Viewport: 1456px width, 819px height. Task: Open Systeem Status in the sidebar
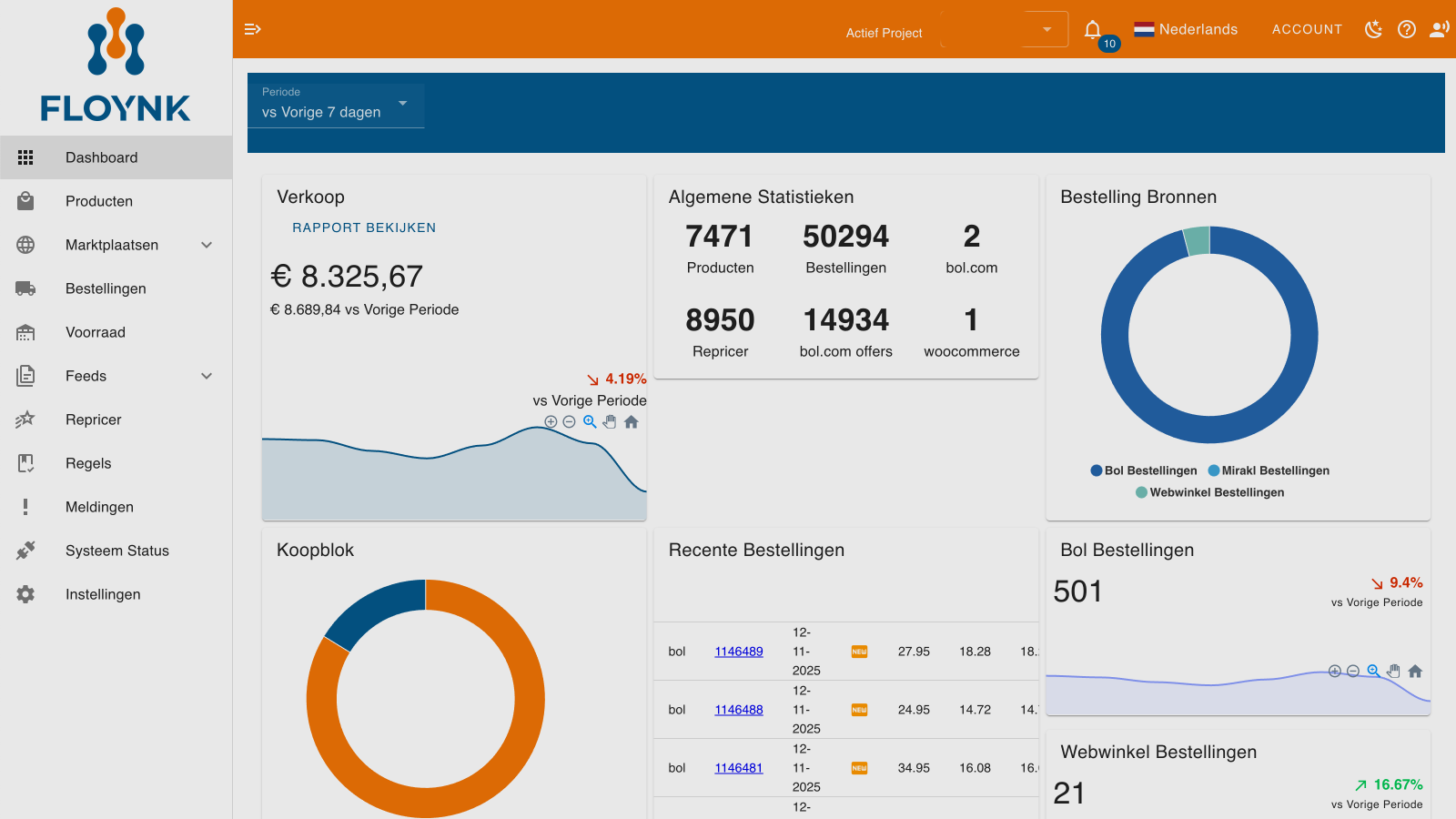(116, 551)
